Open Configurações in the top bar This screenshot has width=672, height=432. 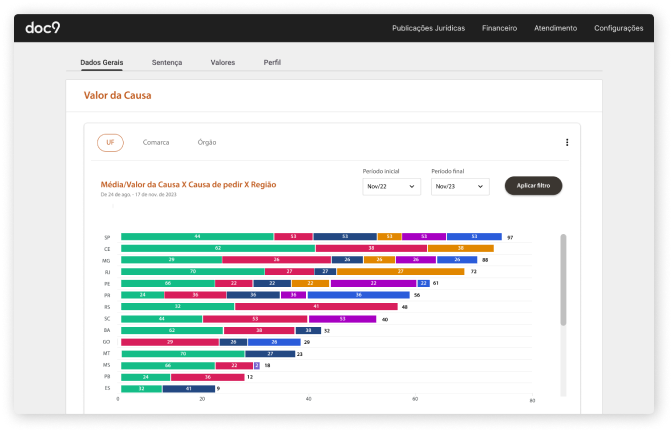[618, 28]
